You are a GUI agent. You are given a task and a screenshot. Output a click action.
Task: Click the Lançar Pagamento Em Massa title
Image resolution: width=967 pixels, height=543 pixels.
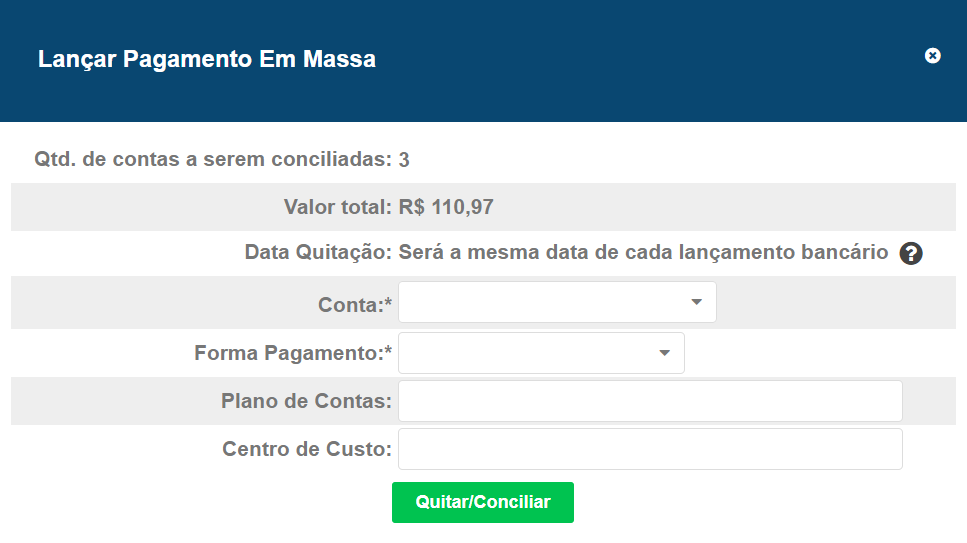pos(207,59)
